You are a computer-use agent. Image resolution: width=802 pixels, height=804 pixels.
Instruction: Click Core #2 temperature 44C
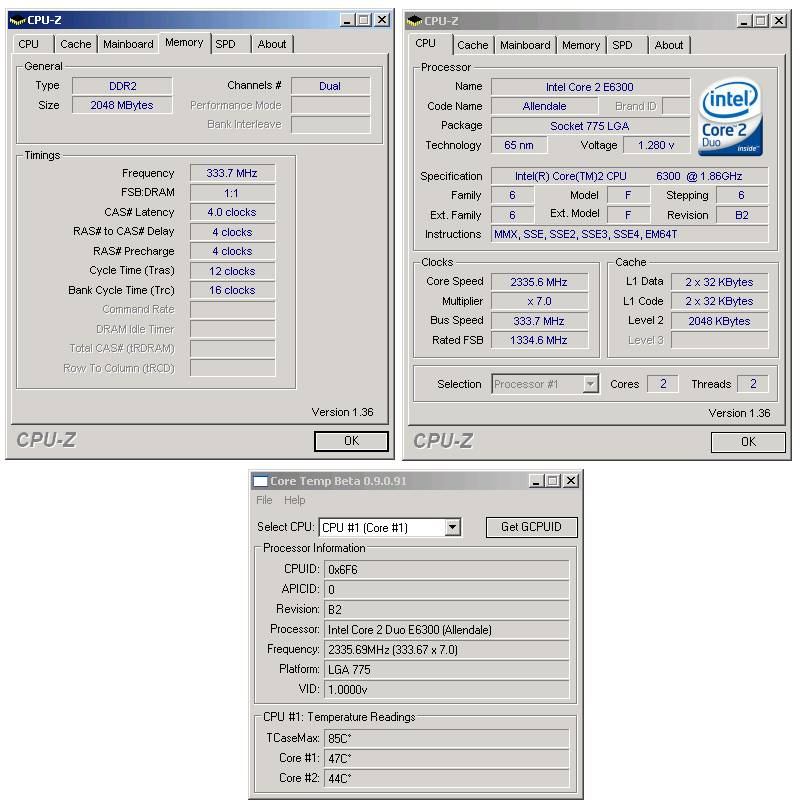pos(447,778)
